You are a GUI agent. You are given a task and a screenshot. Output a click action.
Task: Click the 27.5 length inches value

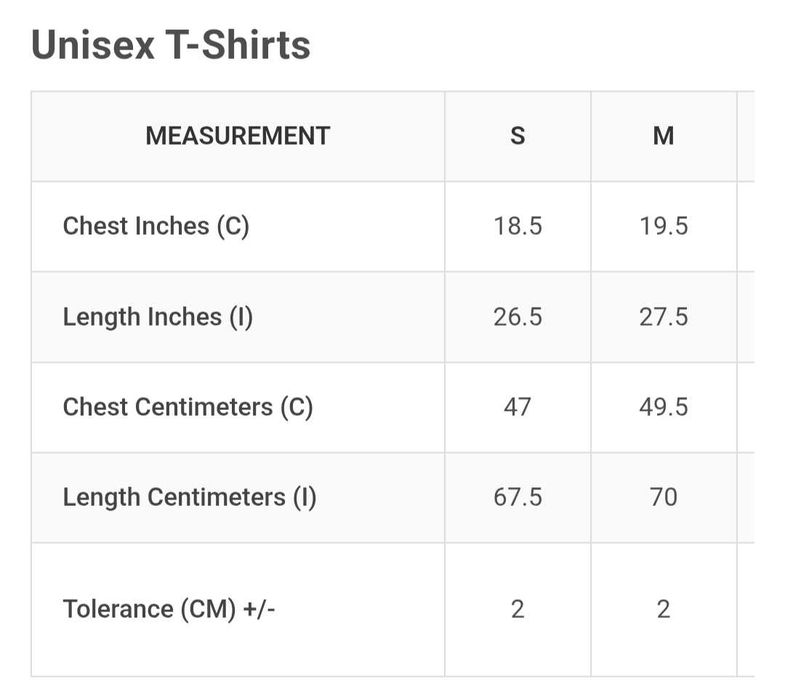[663, 317]
